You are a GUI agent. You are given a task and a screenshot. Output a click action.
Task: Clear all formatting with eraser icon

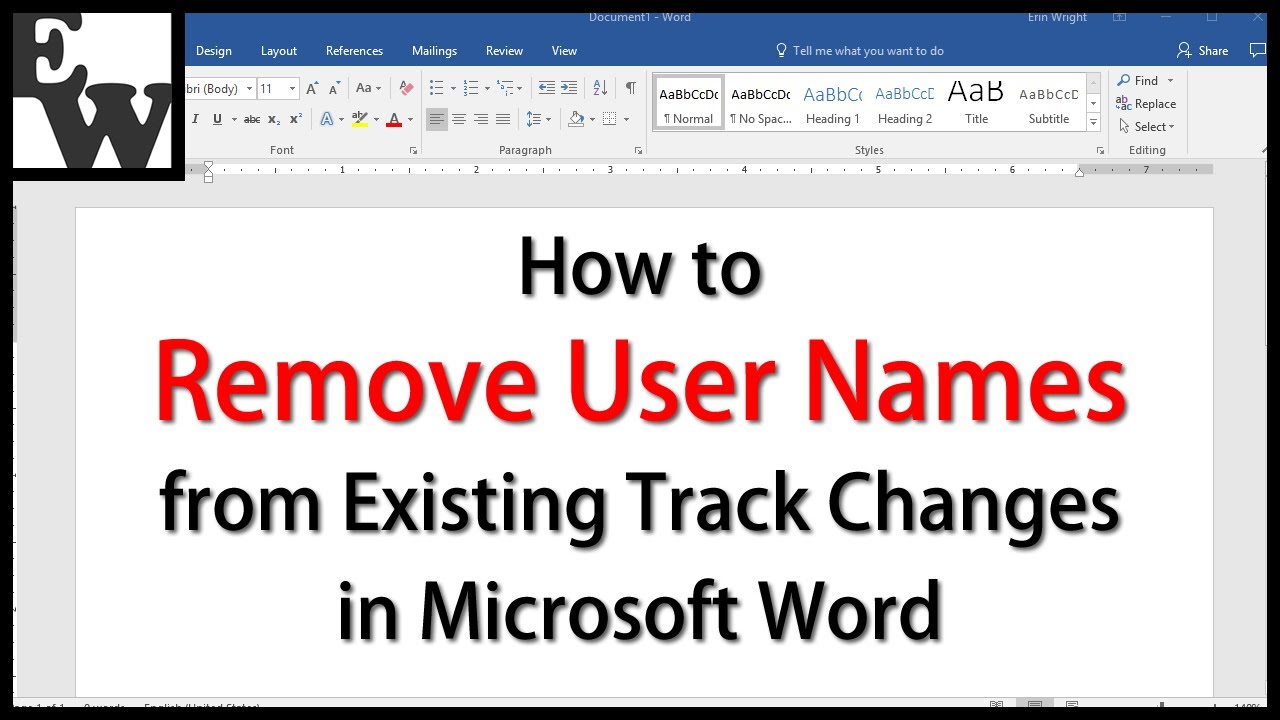(405, 88)
